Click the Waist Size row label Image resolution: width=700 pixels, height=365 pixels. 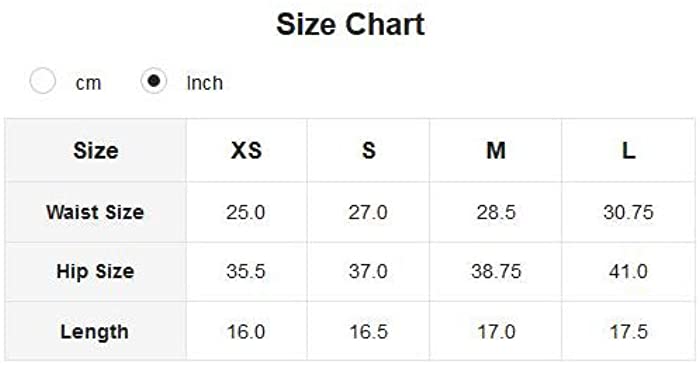tap(95, 212)
